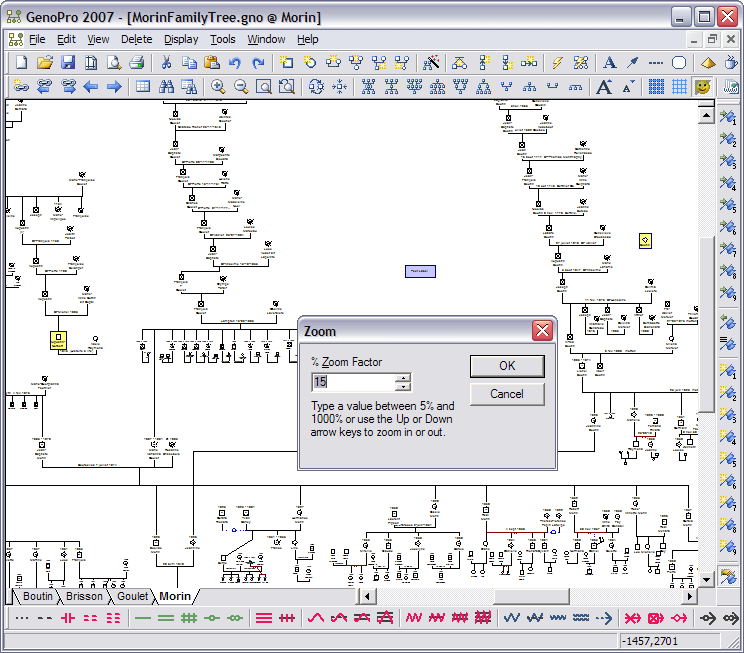Click the orange pyramid toolbar icon

click(708, 62)
